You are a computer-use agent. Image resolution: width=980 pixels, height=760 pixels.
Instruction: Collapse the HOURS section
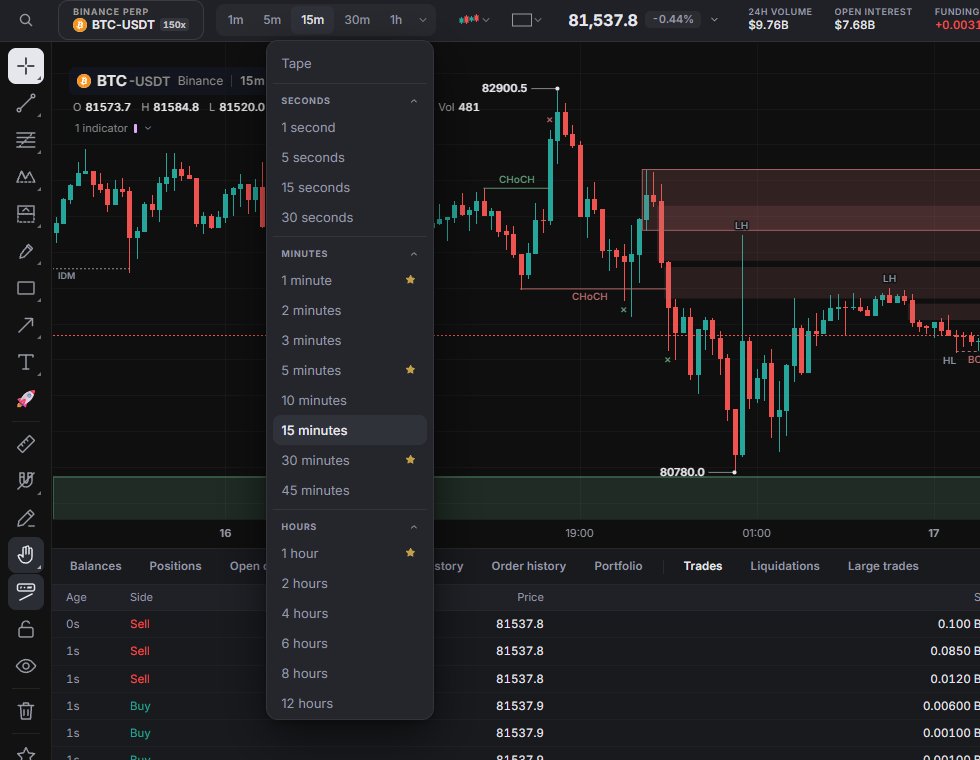[x=414, y=527]
